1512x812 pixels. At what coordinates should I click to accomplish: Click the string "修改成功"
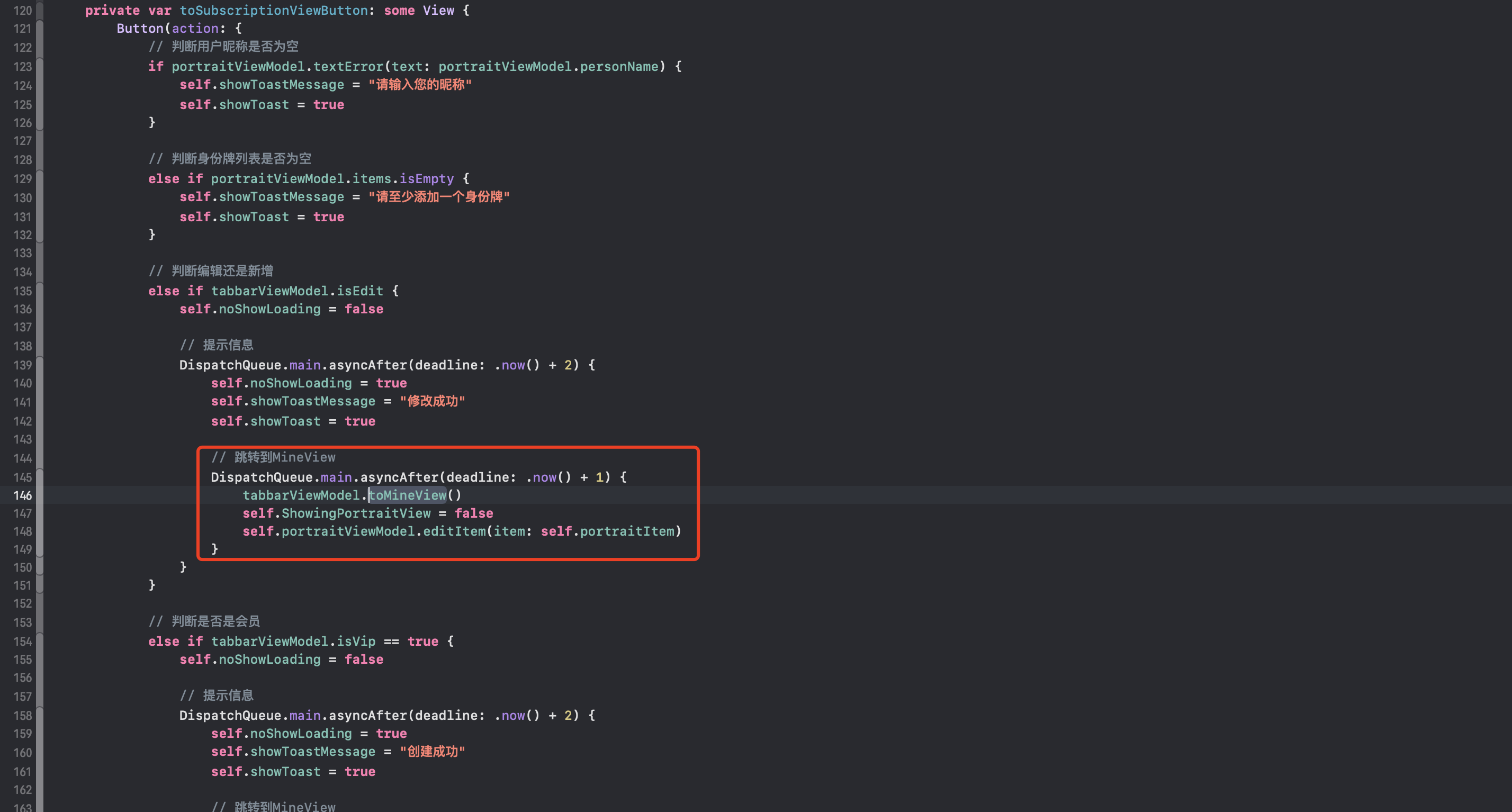pos(433,401)
